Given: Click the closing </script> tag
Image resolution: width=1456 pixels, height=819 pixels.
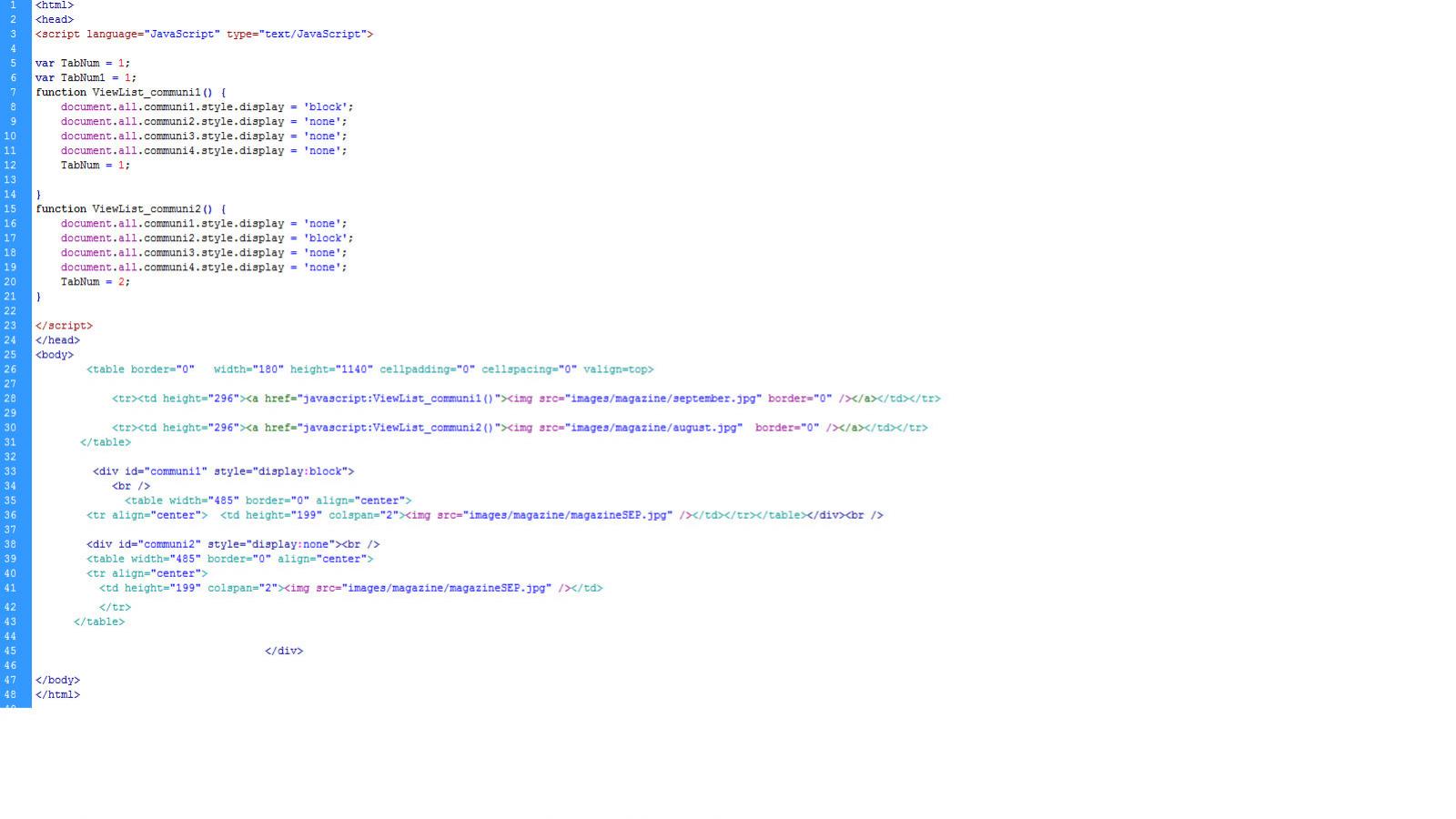Looking at the screenshot, I should (64, 326).
